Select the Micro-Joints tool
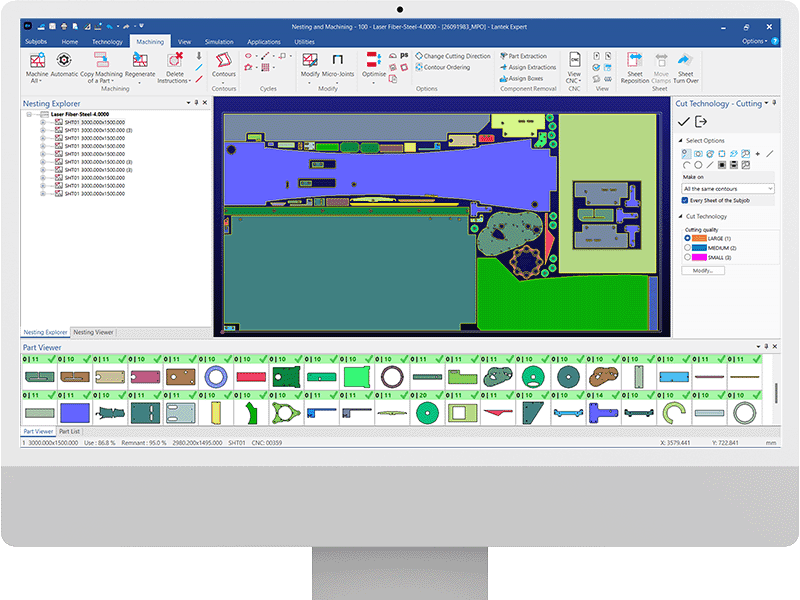800x600 pixels. point(338,62)
